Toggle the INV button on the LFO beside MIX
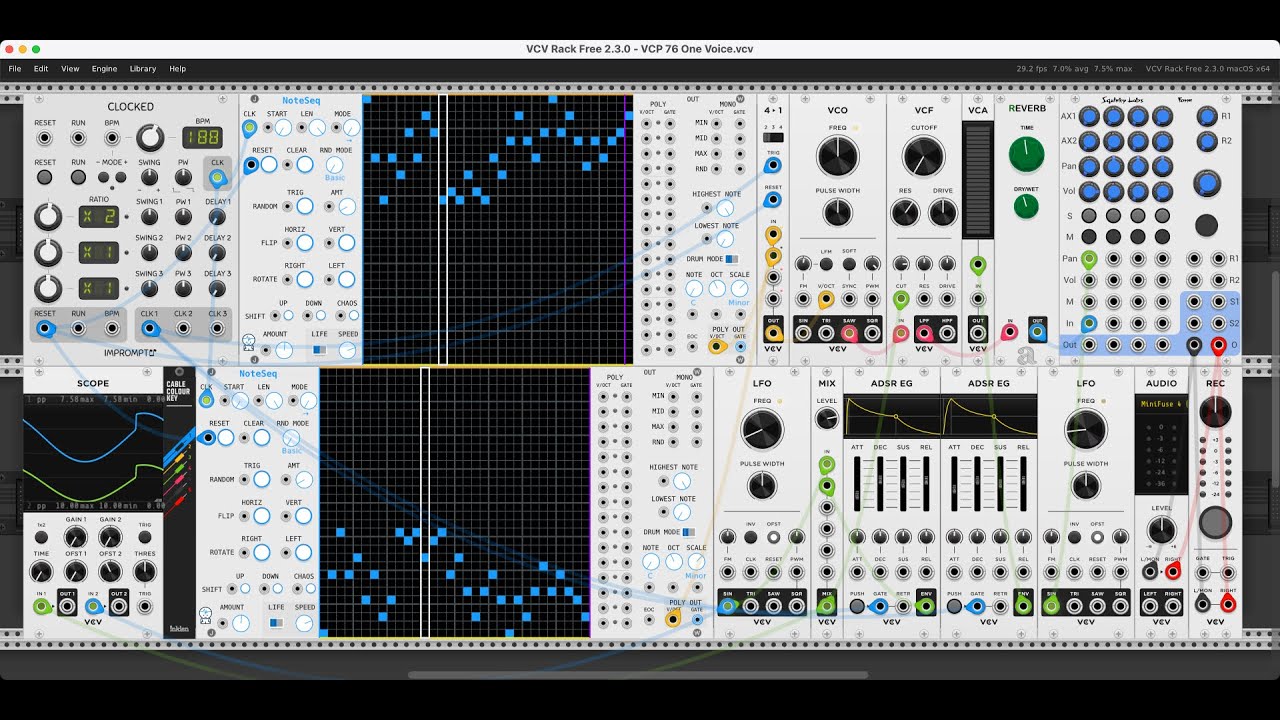The height and width of the screenshot is (720, 1280). 751,537
